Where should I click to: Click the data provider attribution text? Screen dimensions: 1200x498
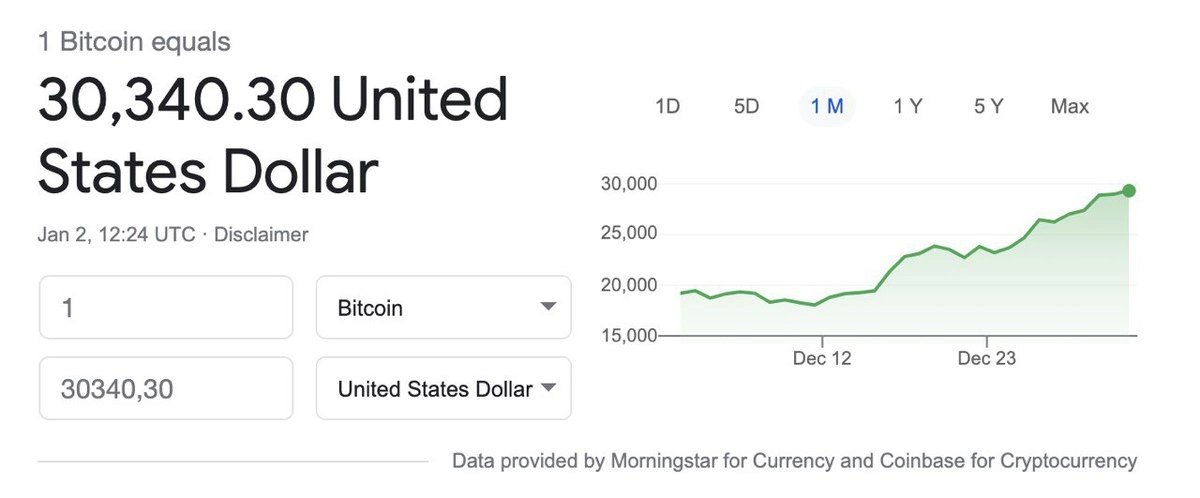[x=794, y=461]
